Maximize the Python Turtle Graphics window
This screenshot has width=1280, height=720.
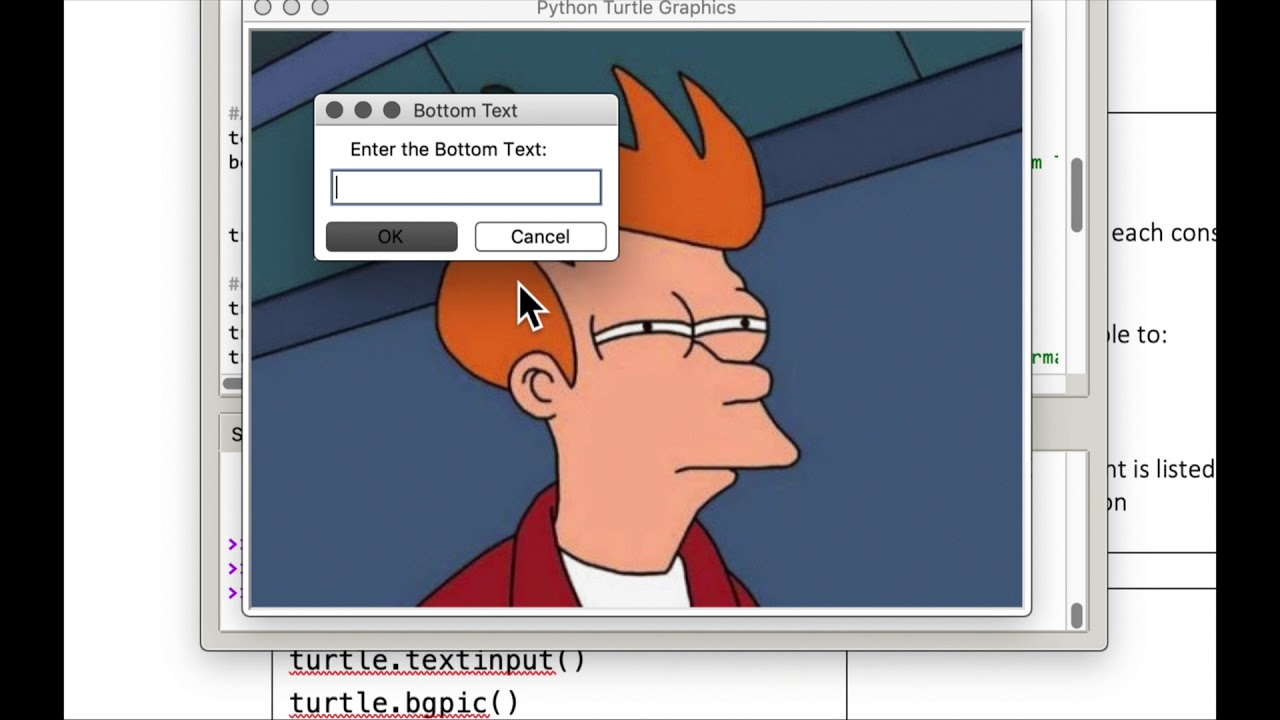320,8
